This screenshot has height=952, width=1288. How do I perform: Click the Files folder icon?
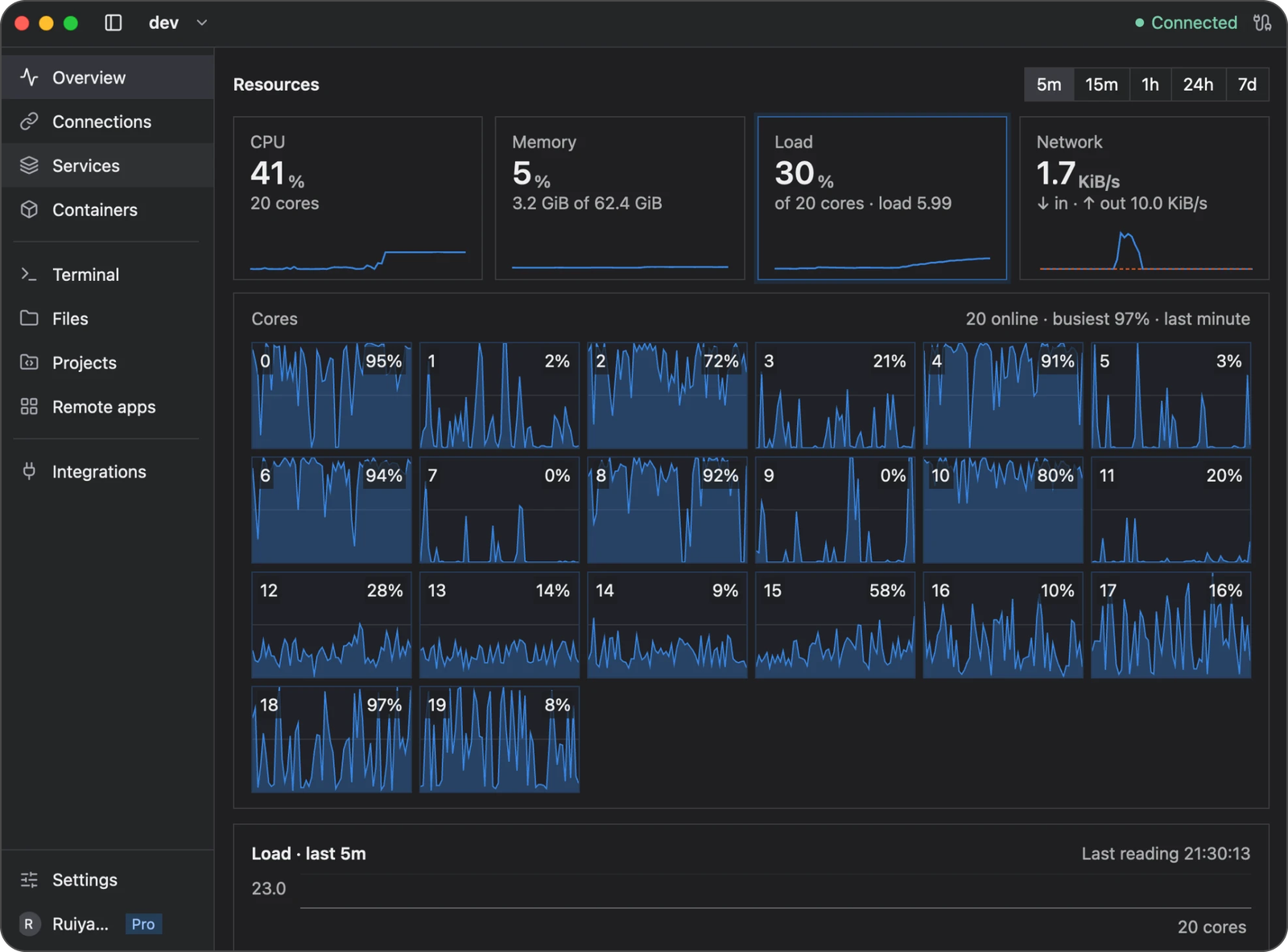click(29, 318)
